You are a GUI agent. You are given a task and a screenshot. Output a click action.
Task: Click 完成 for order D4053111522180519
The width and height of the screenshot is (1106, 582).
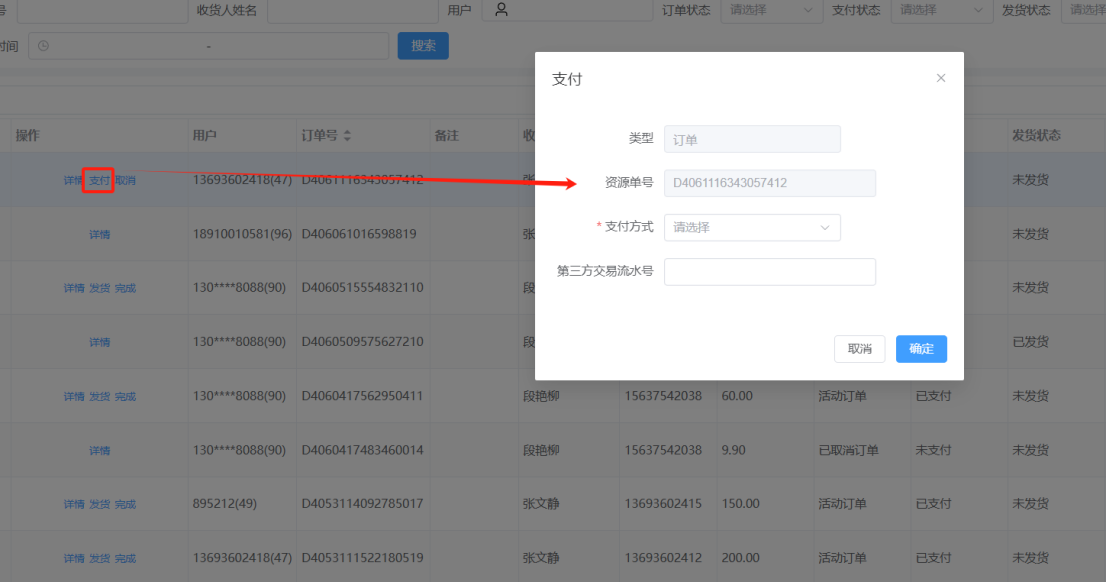[x=125, y=558]
